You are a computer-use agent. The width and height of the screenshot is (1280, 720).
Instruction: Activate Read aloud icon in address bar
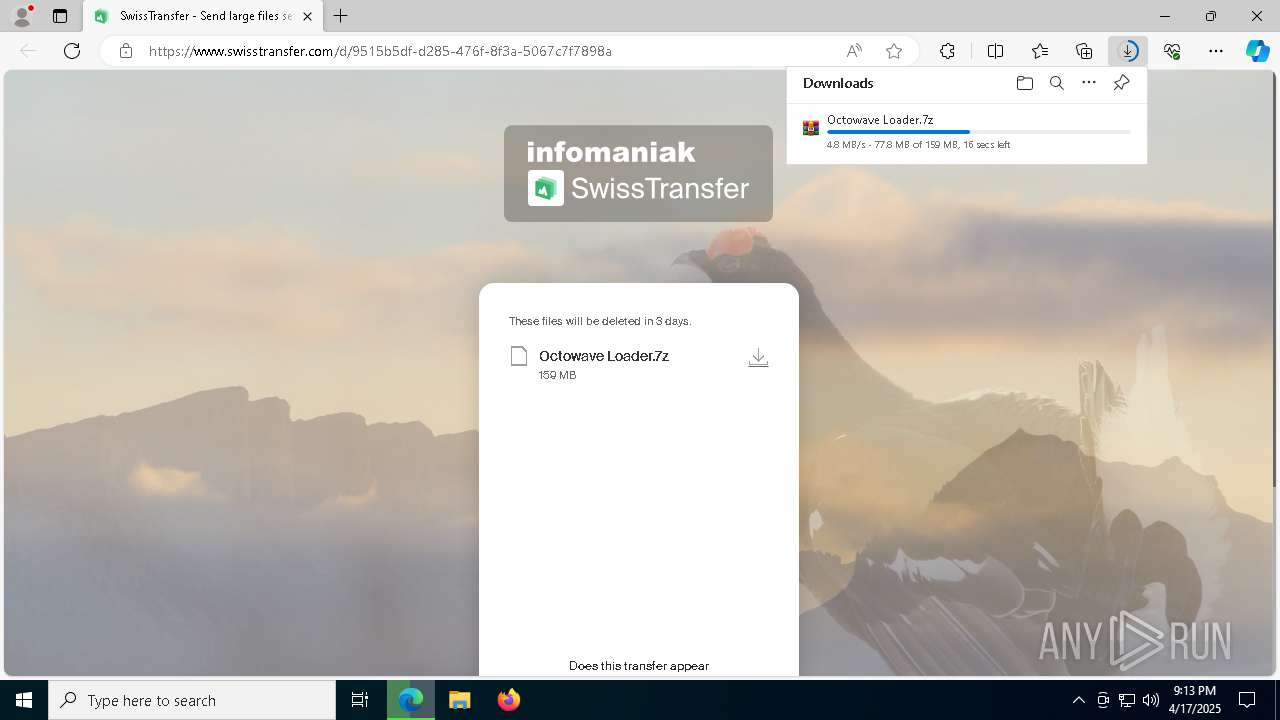(x=854, y=51)
